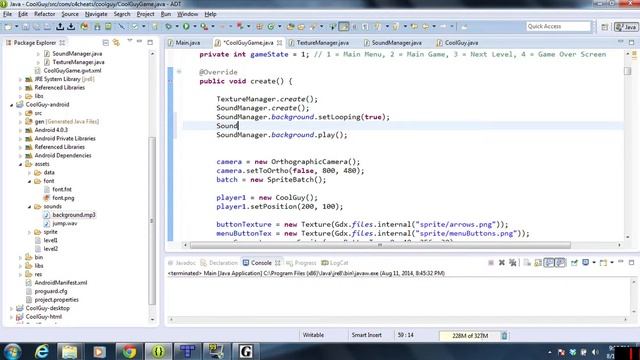Open the Windows Start menu orb

tap(12, 351)
